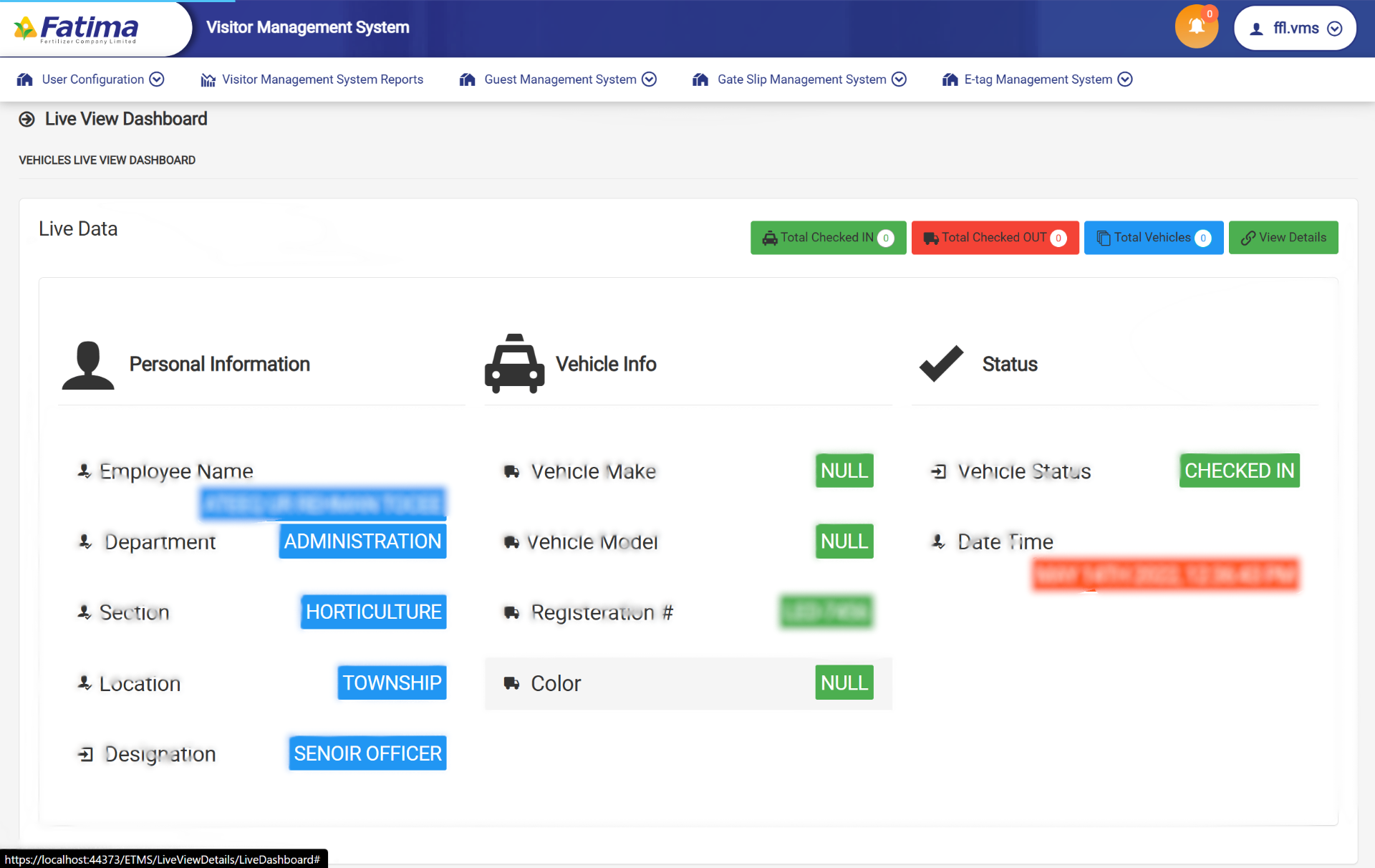Click the Total Checked OUT button

tap(995, 238)
